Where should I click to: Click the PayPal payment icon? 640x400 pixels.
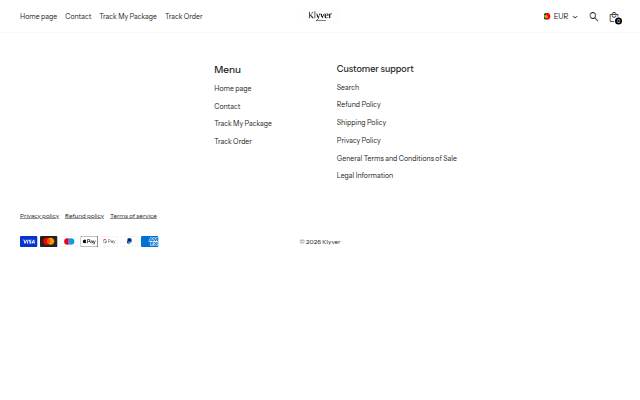129,242
